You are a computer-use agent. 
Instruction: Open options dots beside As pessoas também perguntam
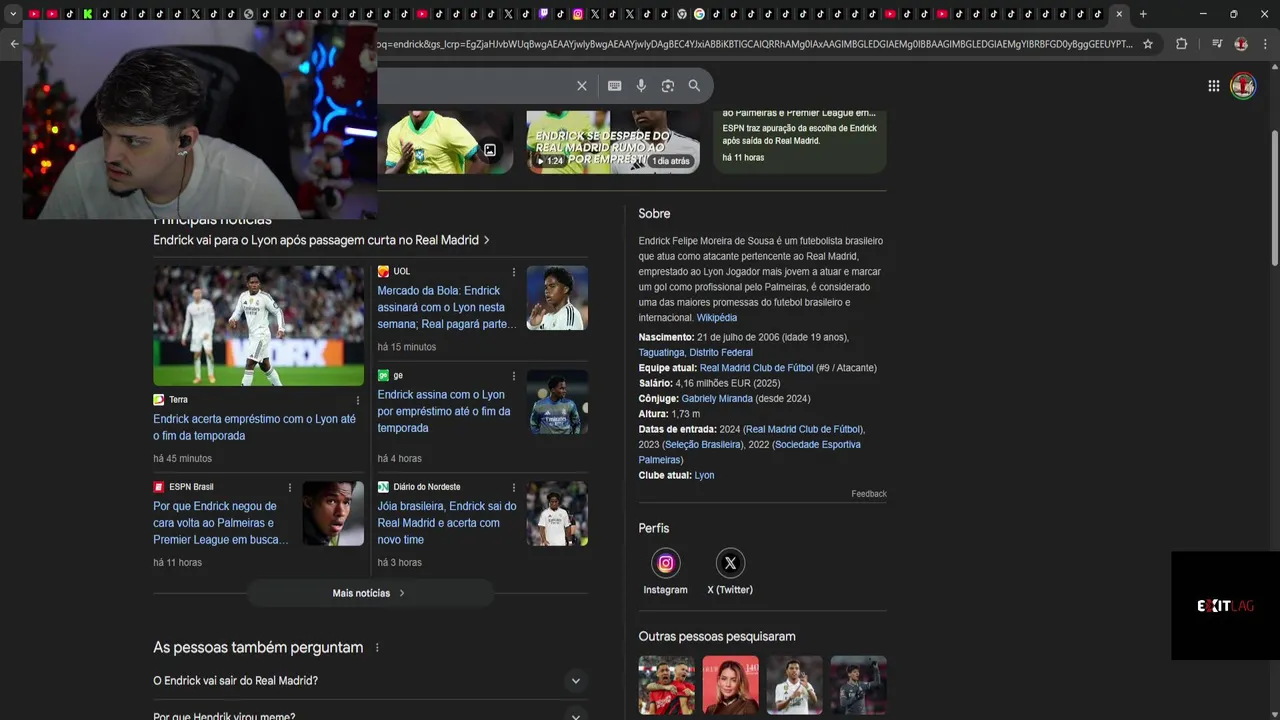click(x=377, y=648)
